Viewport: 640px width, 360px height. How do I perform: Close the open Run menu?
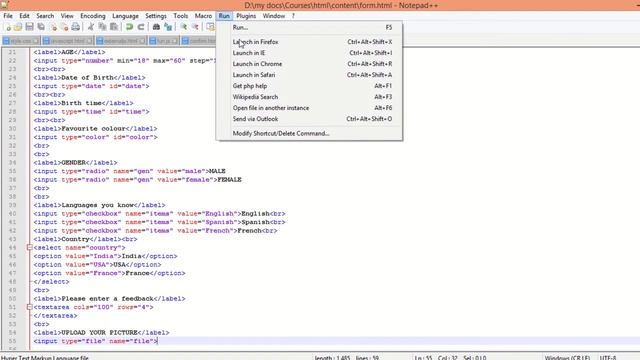coord(224,16)
